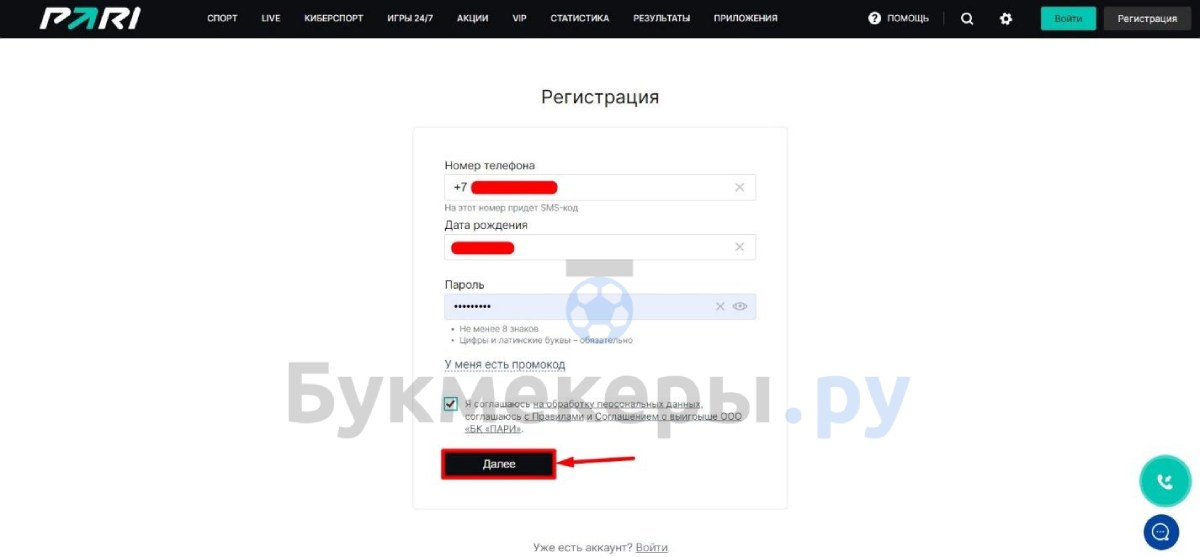The height and width of the screenshot is (557, 1200).
Task: Clear the password field
Action: 720,307
